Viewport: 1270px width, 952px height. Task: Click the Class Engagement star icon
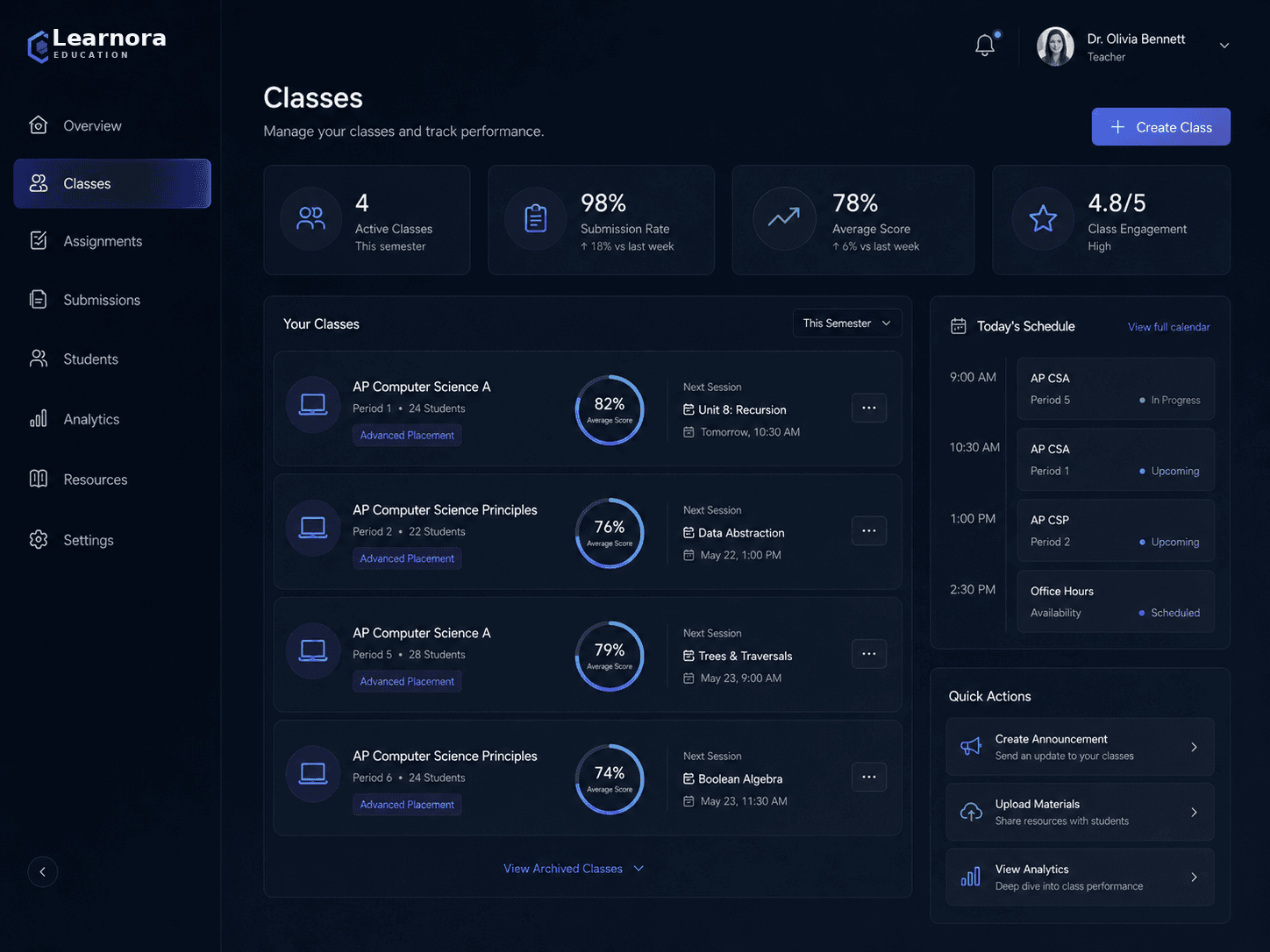(x=1043, y=218)
